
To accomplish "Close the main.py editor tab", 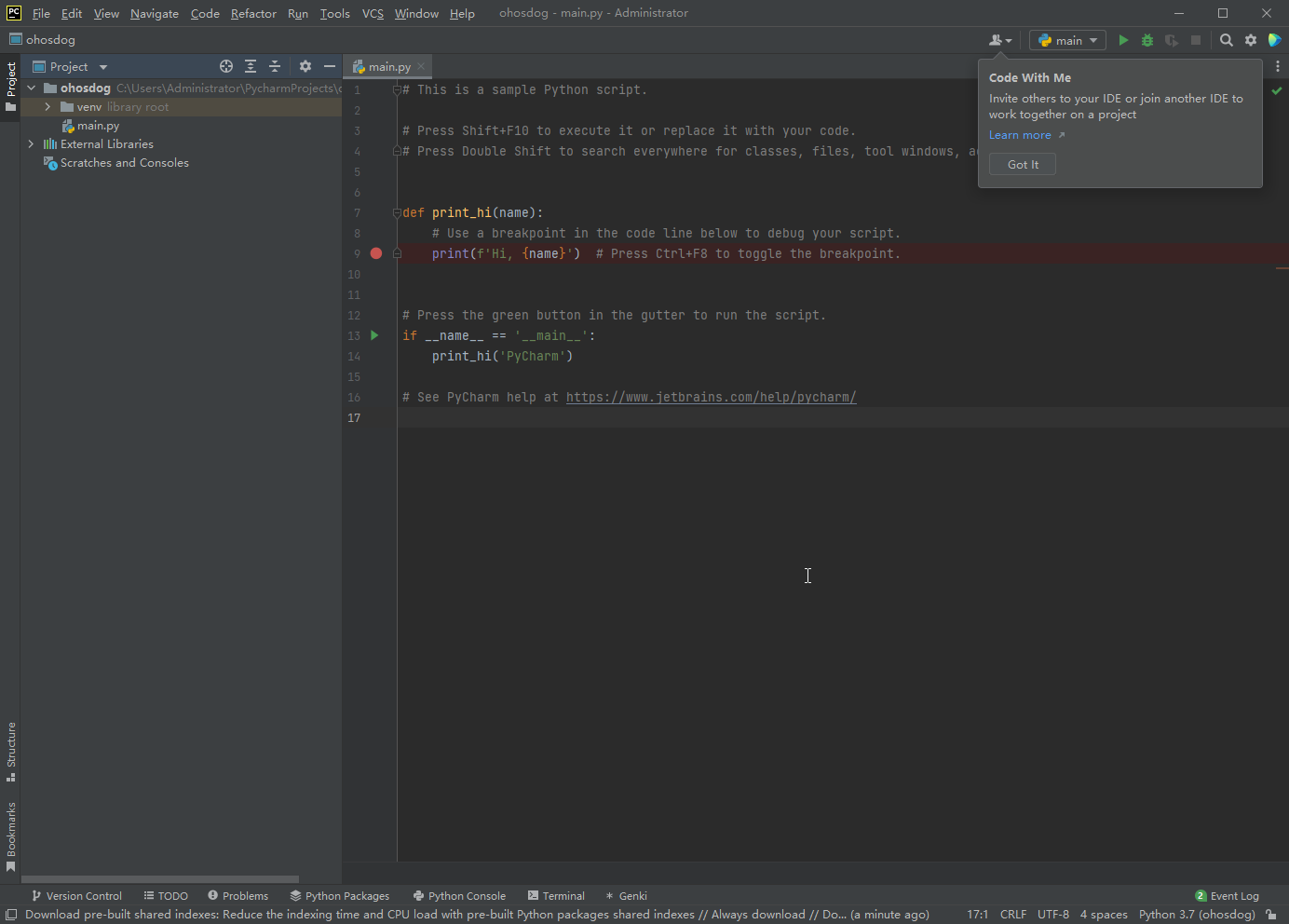I will (x=421, y=66).
